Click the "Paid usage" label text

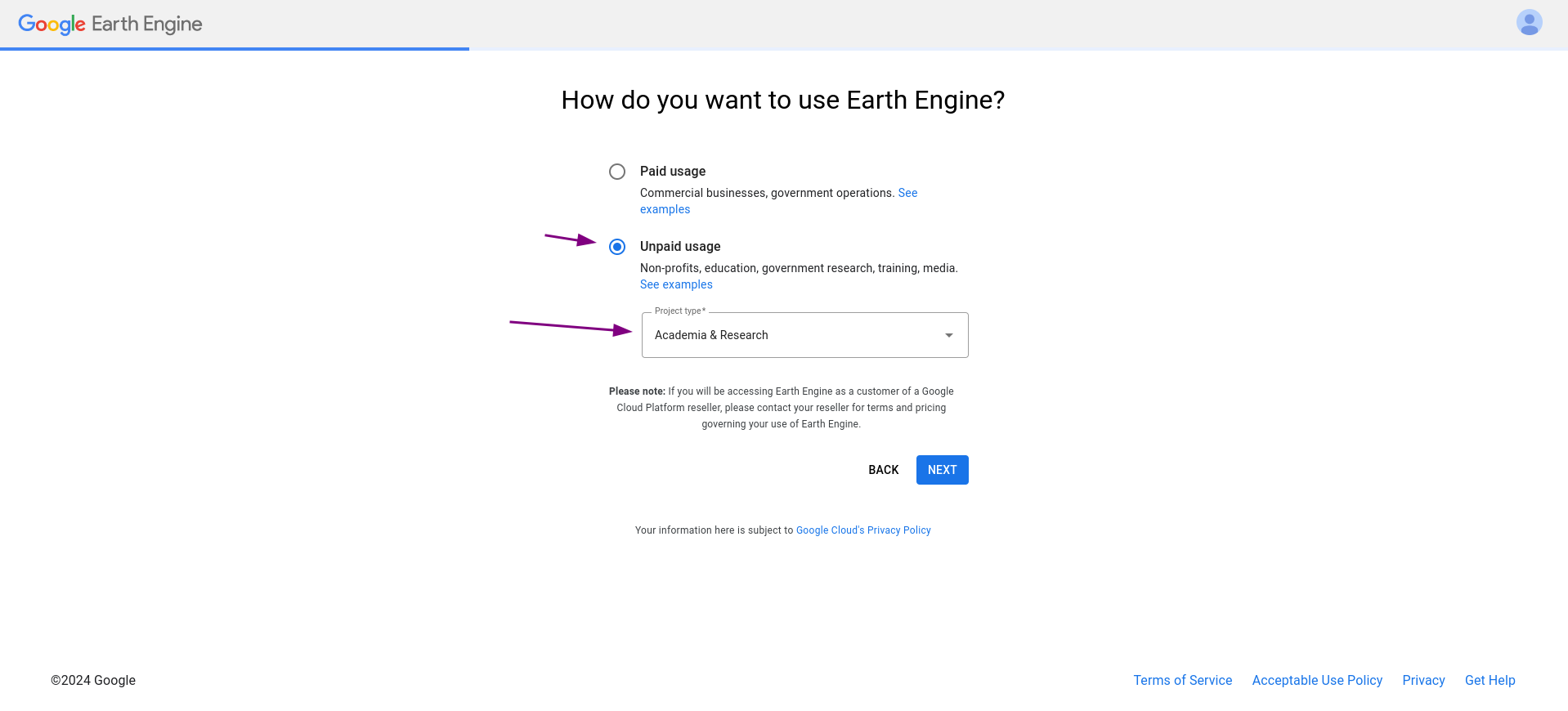tap(672, 171)
